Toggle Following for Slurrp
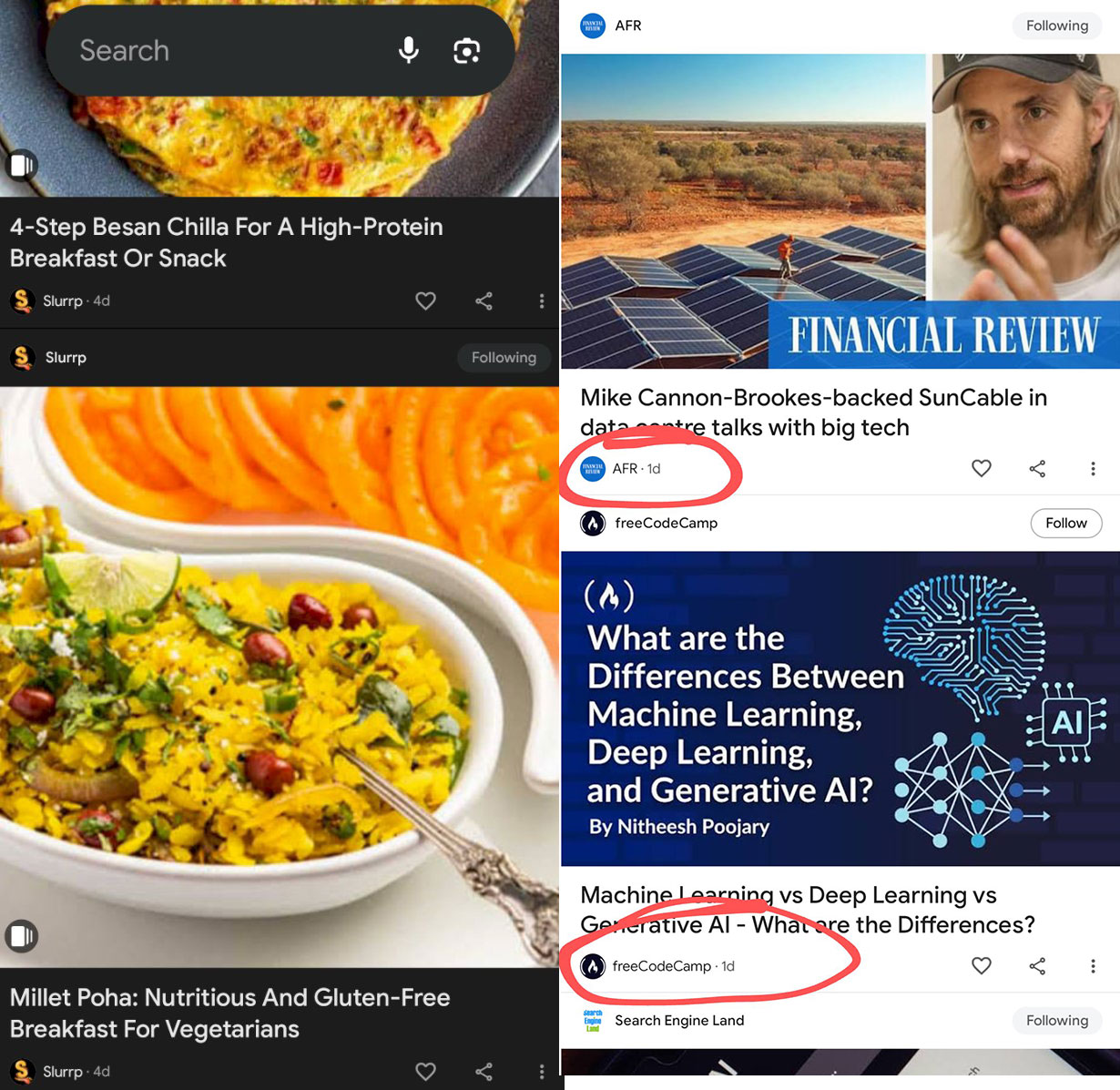 [504, 358]
